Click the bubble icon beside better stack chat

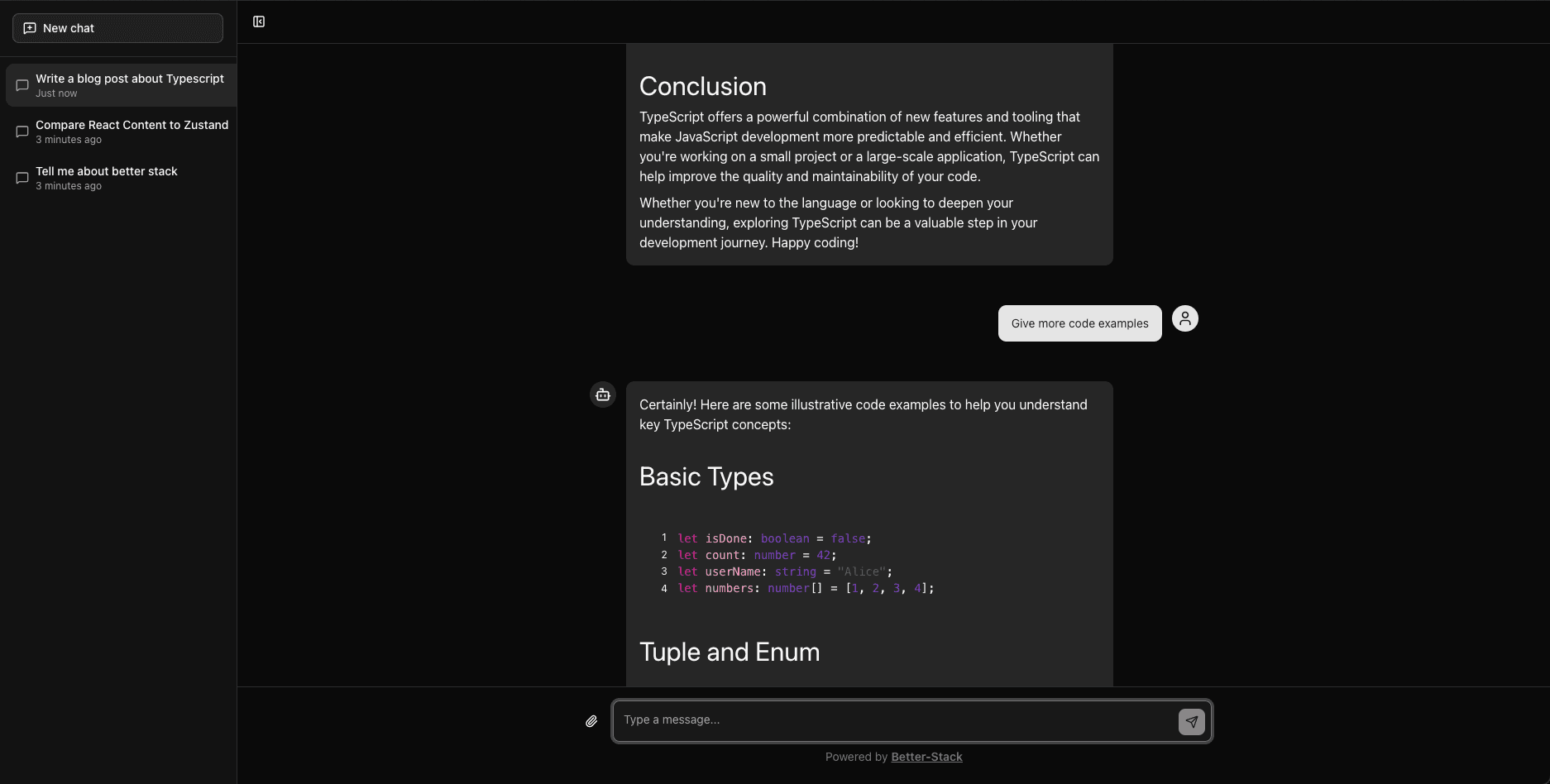(x=22, y=178)
